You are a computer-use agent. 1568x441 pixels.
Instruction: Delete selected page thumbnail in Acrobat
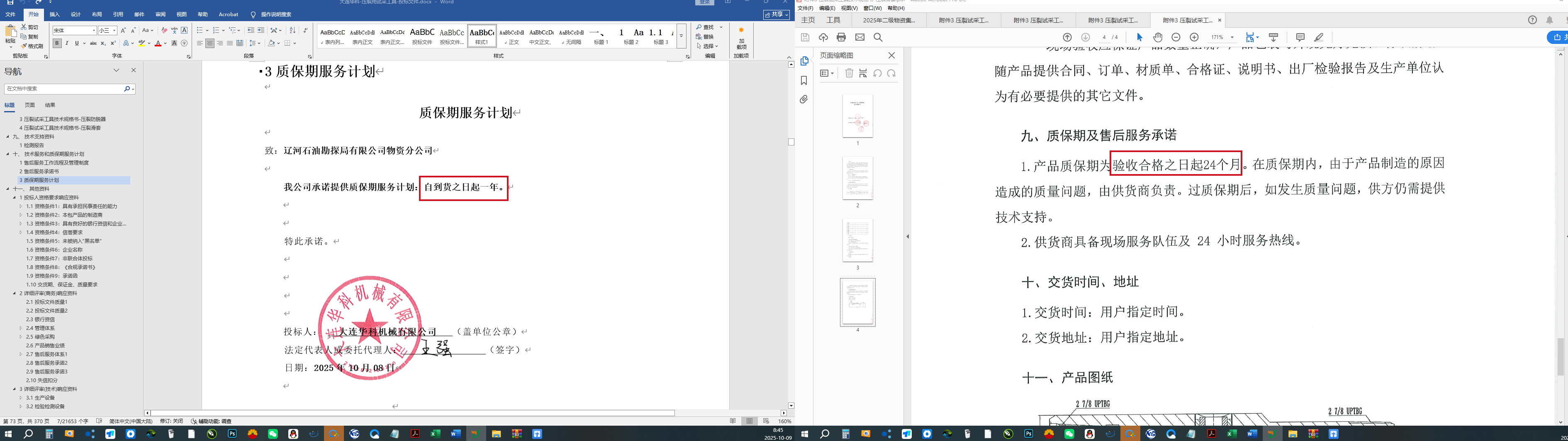tap(849, 73)
